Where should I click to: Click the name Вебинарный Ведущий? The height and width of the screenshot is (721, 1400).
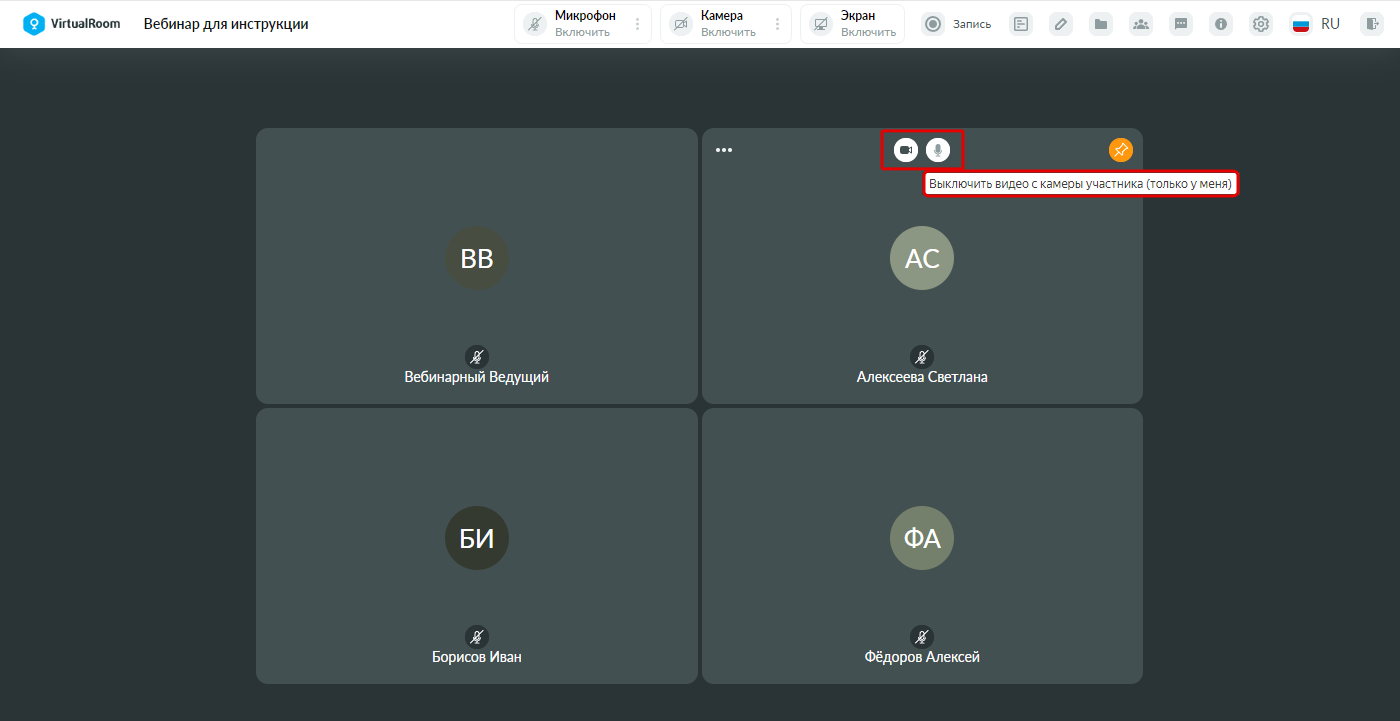[x=477, y=377]
